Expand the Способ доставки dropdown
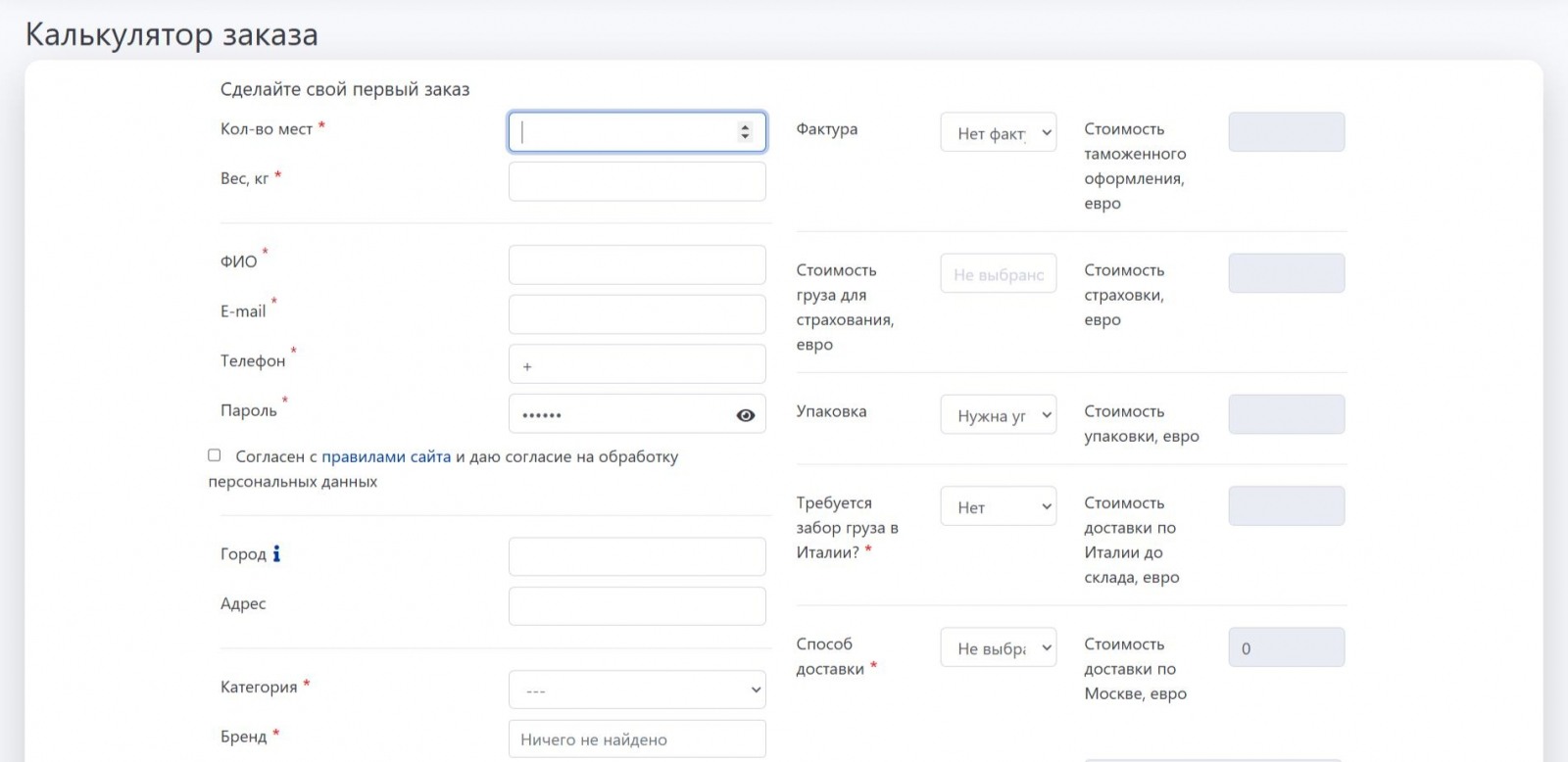The width and height of the screenshot is (1568, 762). pos(998,647)
